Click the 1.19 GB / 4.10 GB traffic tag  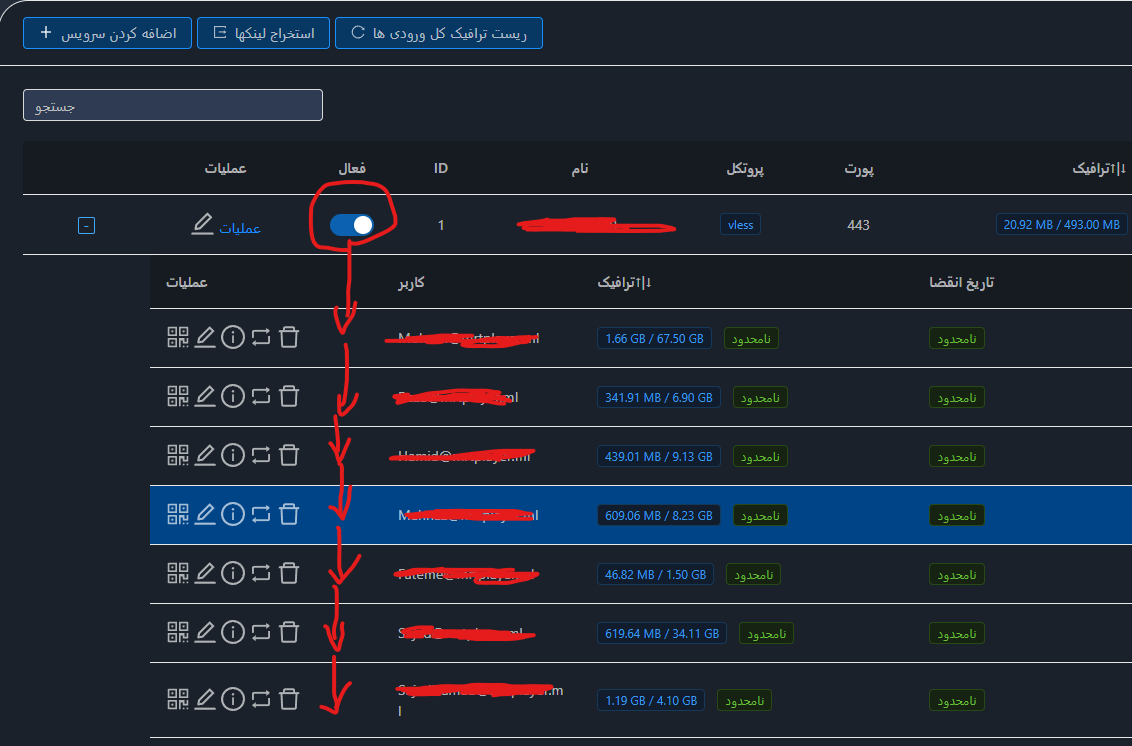(650, 701)
